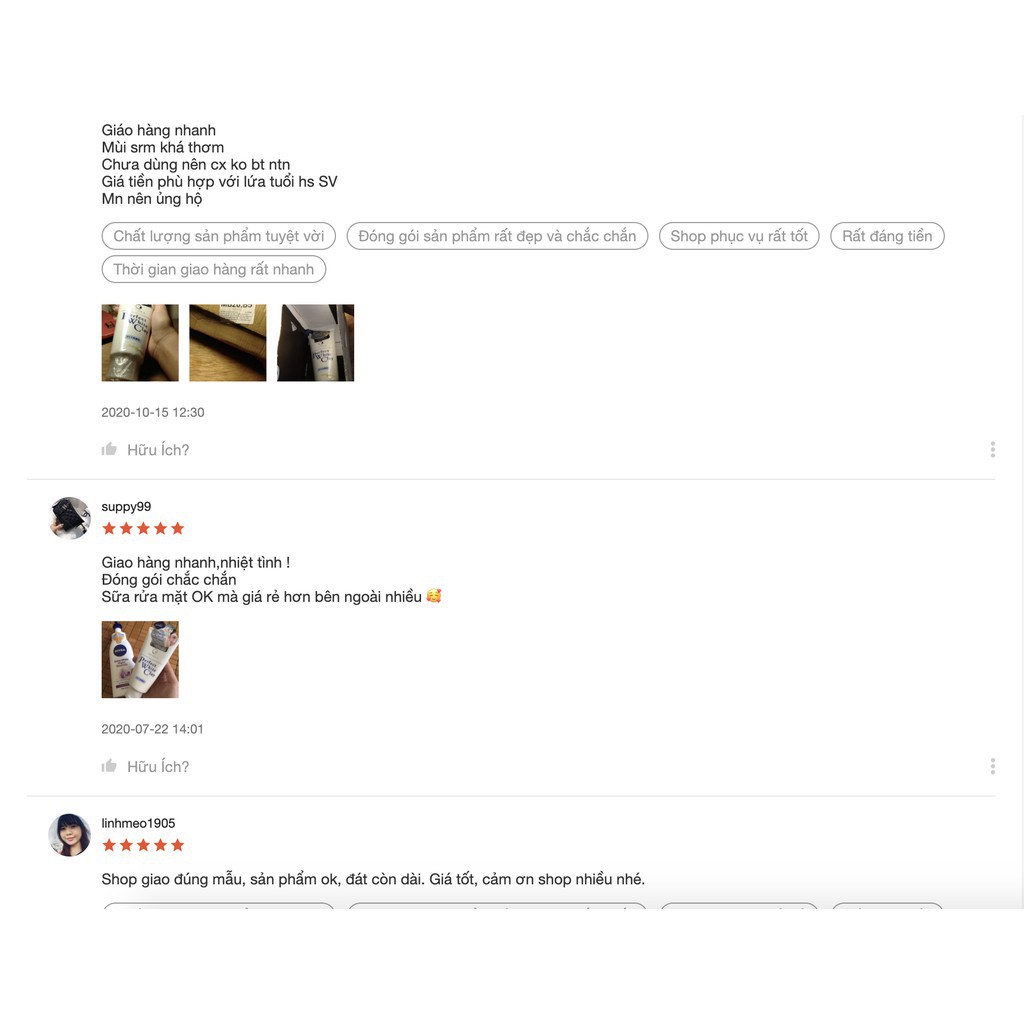Click thumbs-up icon under suppy99's review
Screen dimensions: 1024x1024
coord(109,766)
